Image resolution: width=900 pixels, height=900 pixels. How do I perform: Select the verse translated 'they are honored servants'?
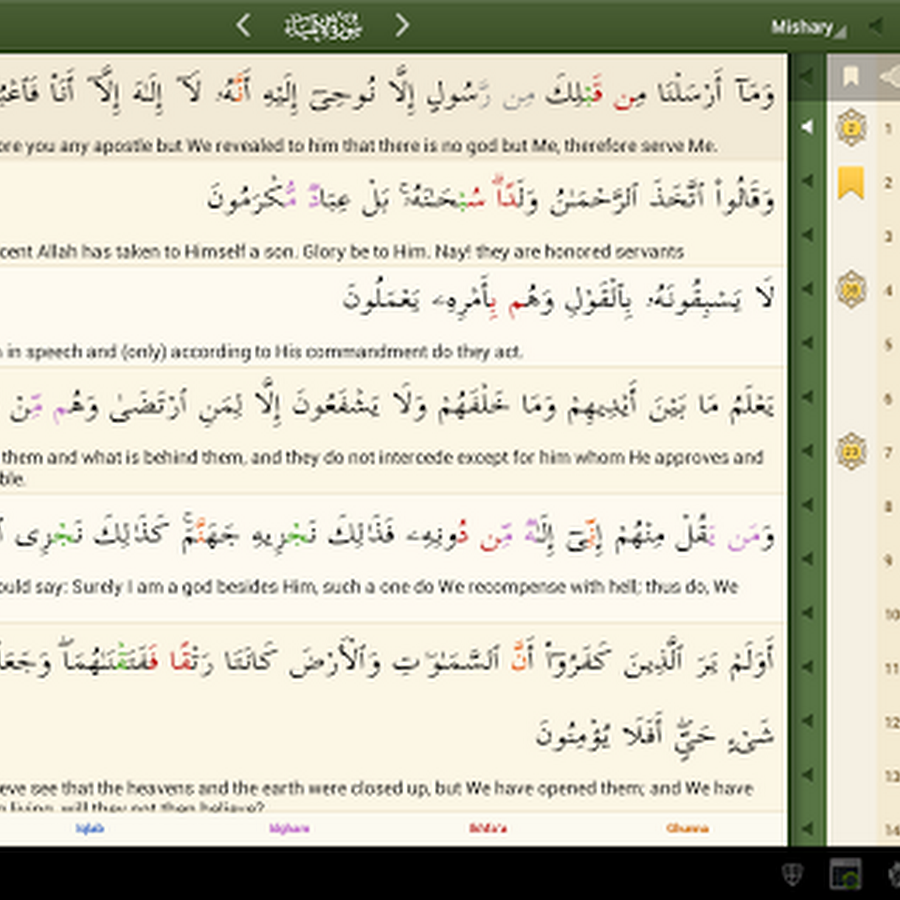393,213
